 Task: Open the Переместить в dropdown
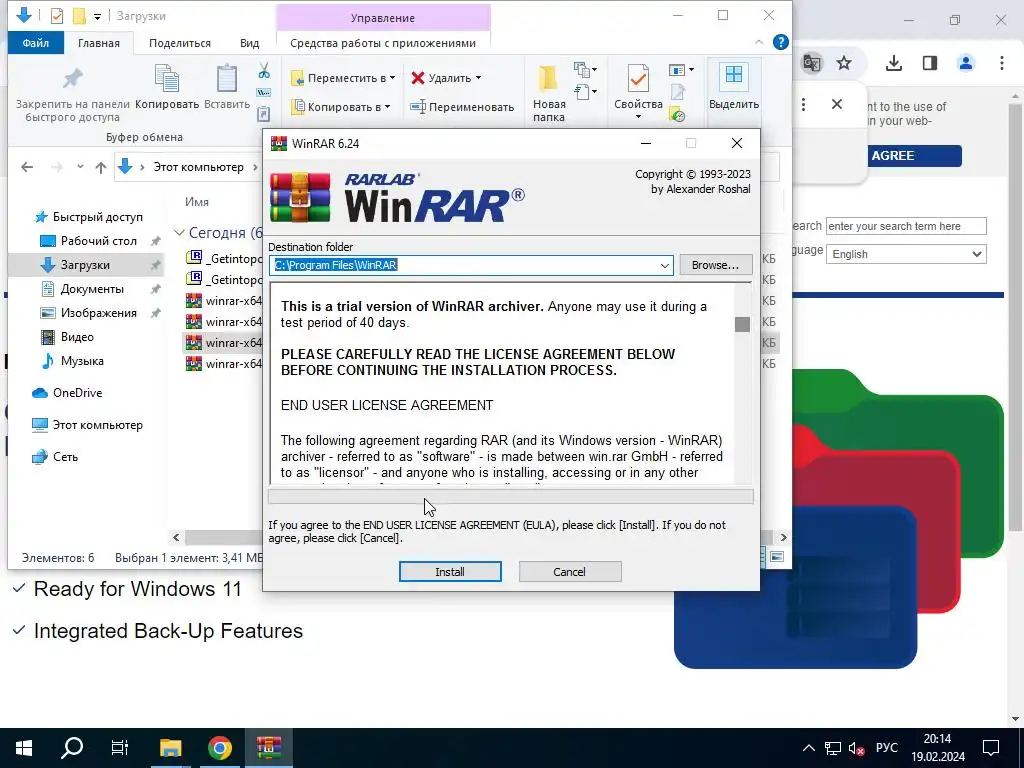343,78
